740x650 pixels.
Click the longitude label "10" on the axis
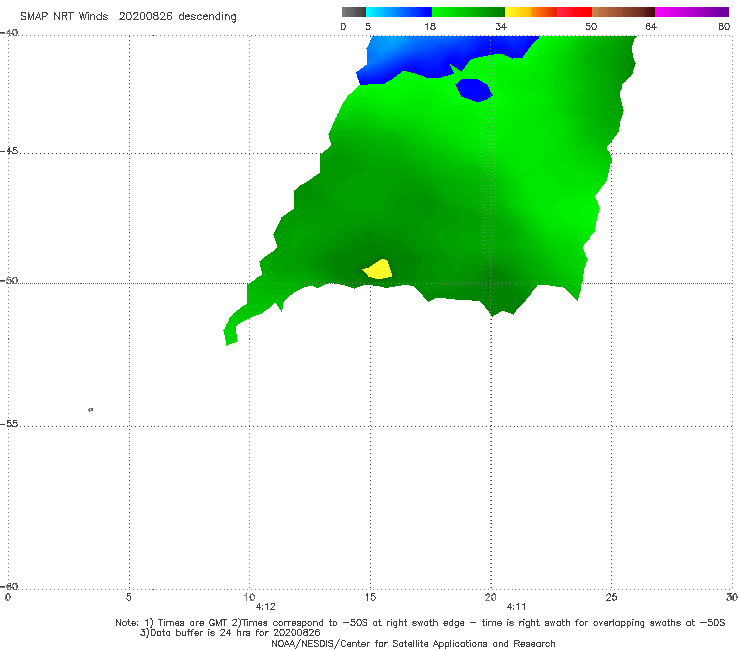click(x=249, y=597)
